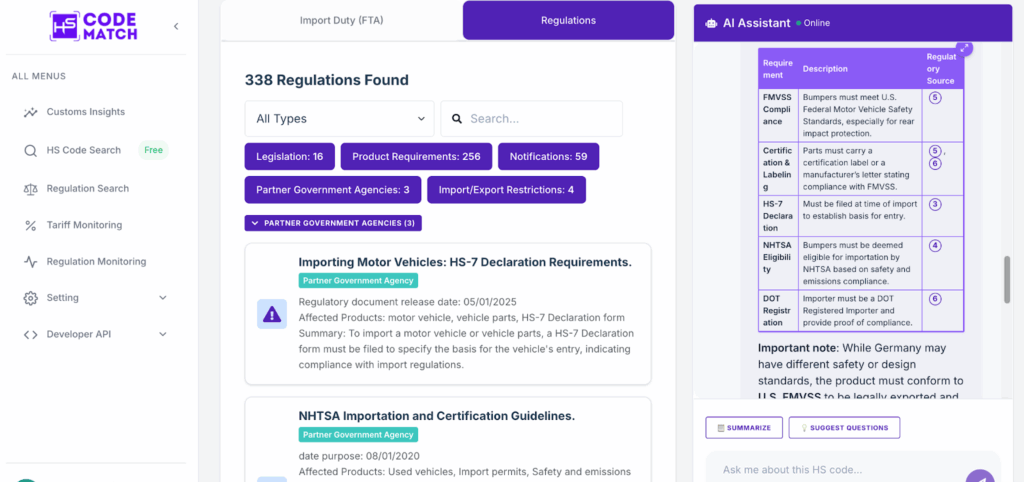Expand the AI Assistant table view
This screenshot has width=1024, height=482.
[964, 48]
